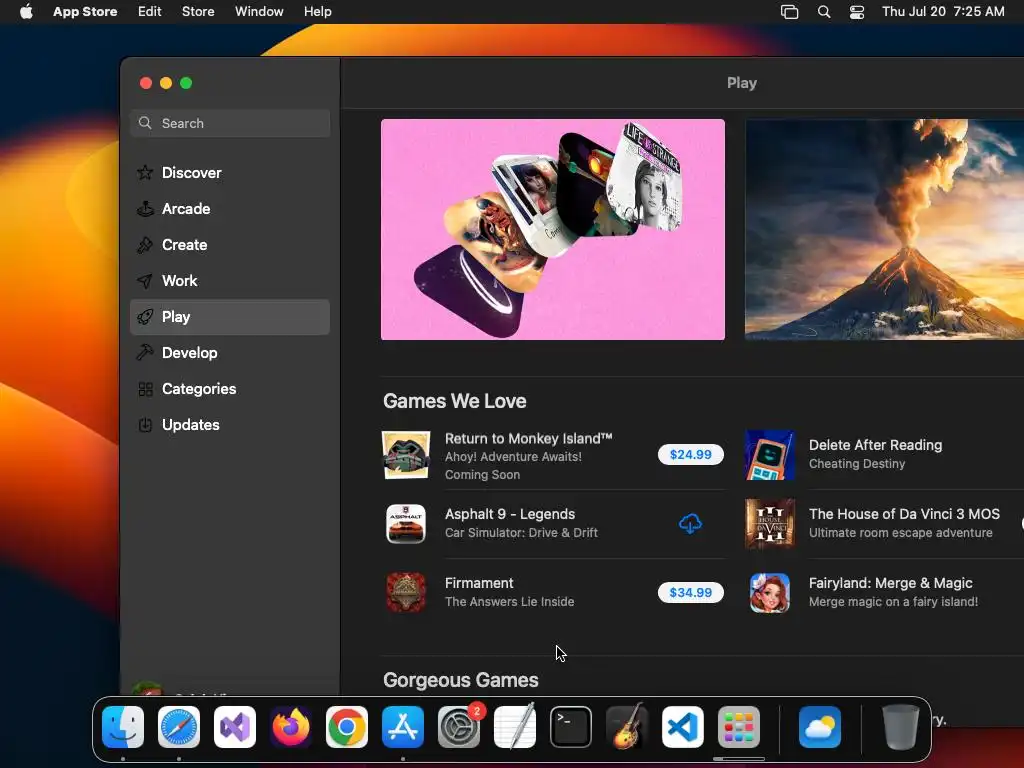Open System Settings in the Dock

coord(458,727)
